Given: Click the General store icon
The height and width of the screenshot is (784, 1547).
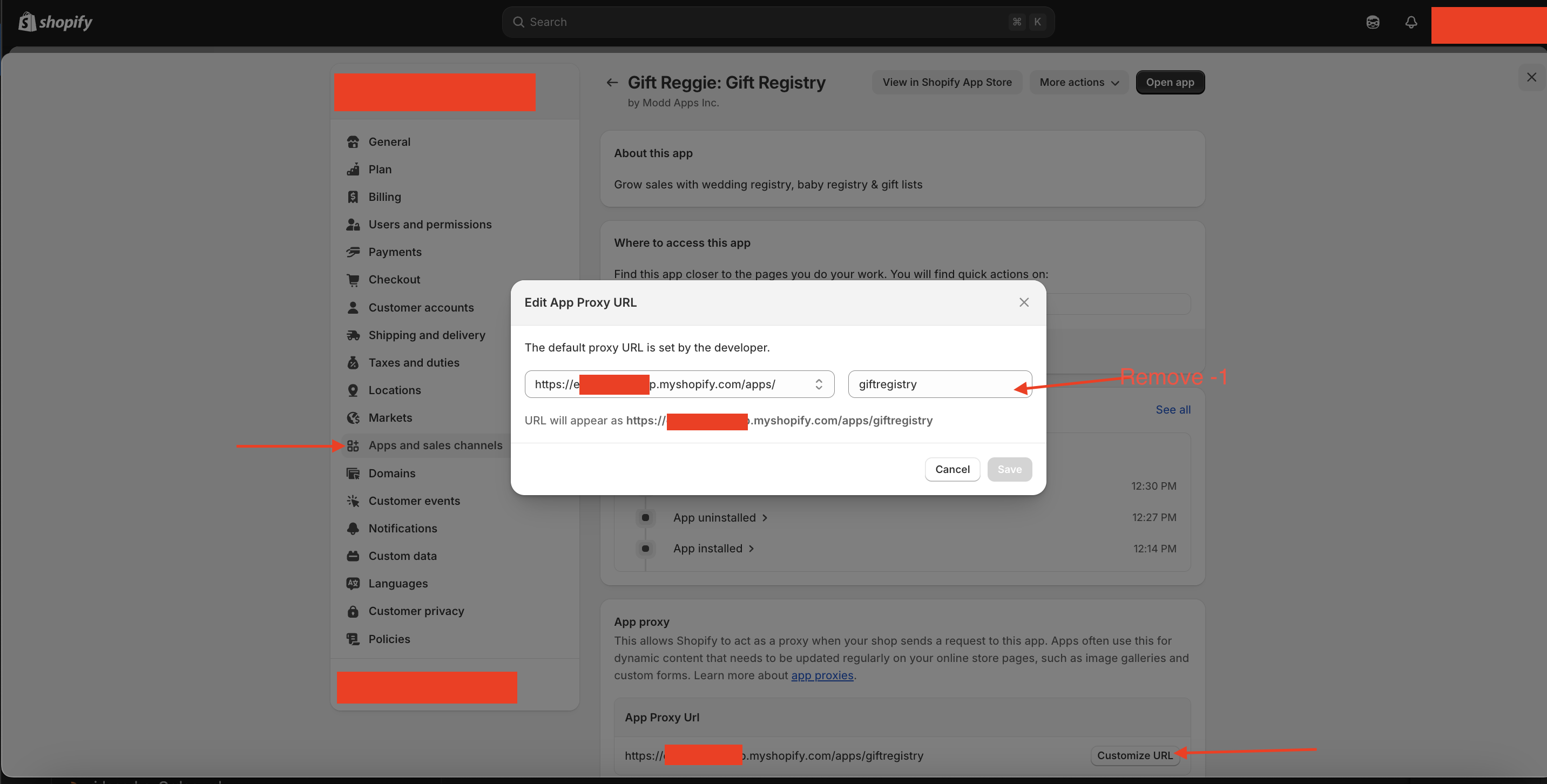Looking at the screenshot, I should pos(353,141).
